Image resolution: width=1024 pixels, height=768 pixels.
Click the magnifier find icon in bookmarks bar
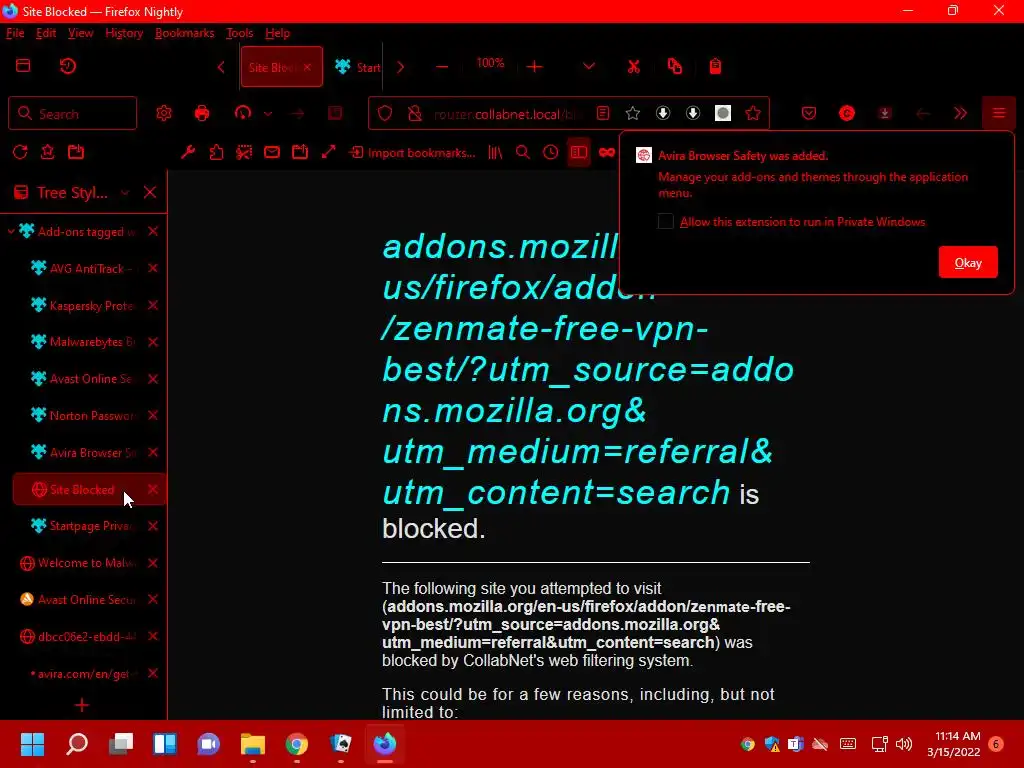pyautogui.click(x=522, y=152)
